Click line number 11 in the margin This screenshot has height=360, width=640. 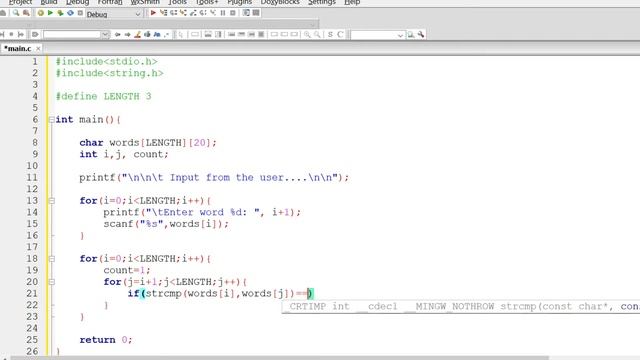pyautogui.click(x=32, y=178)
